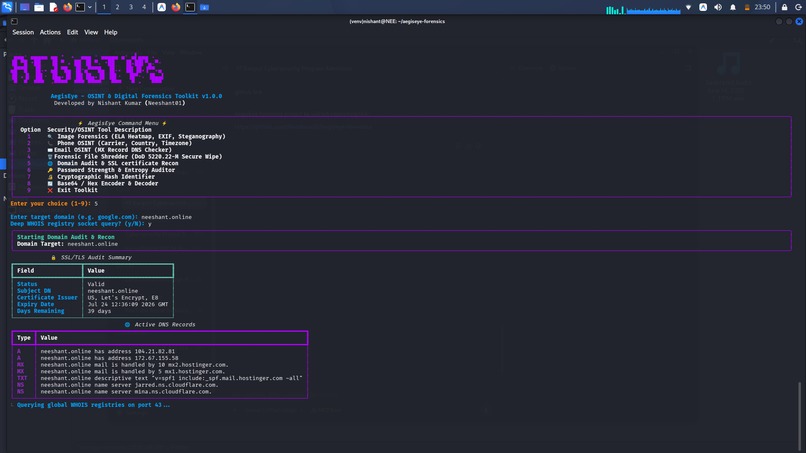Switch to workspace 3

click(x=131, y=7)
